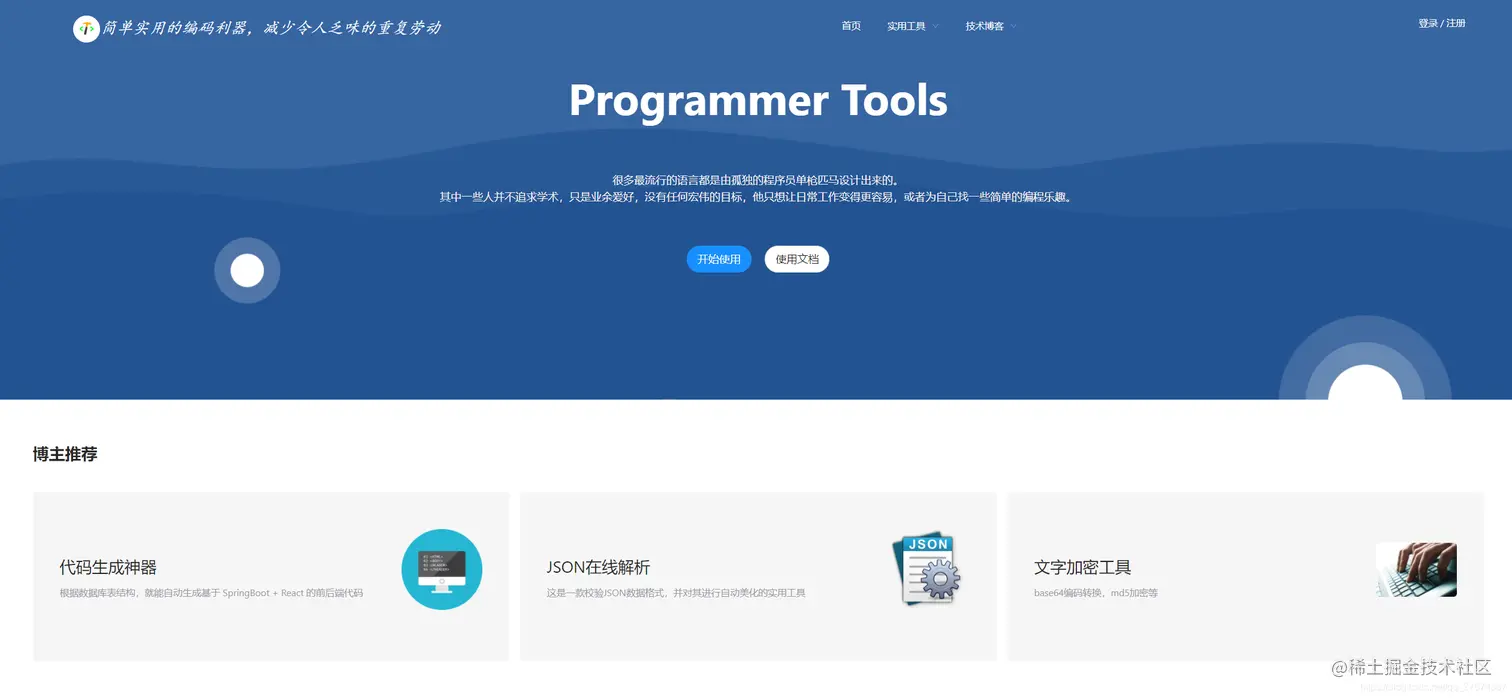Click the 使用文档 button
Viewport: 1512px width, 698px height.
[x=797, y=259]
